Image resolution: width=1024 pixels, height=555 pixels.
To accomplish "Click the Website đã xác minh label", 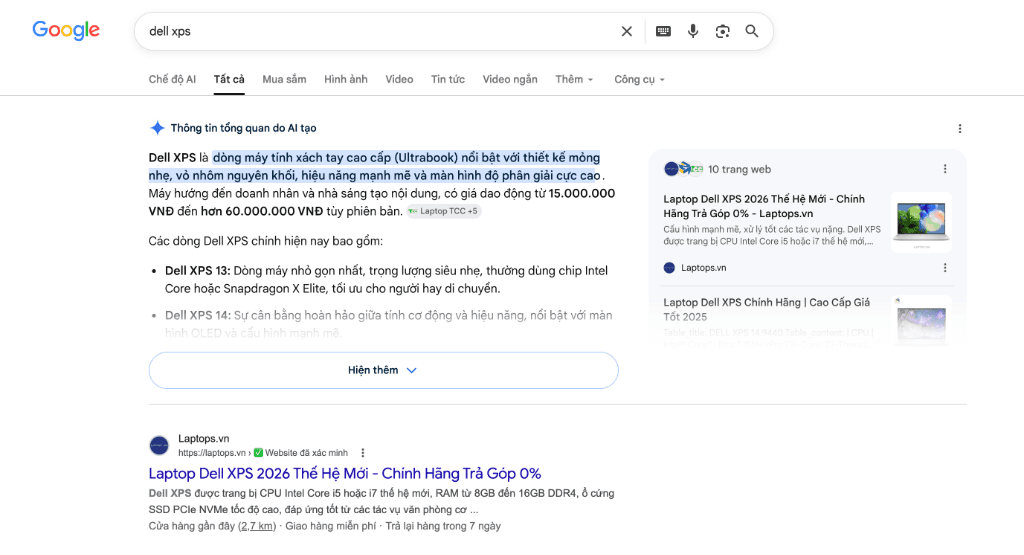I will [x=306, y=453].
